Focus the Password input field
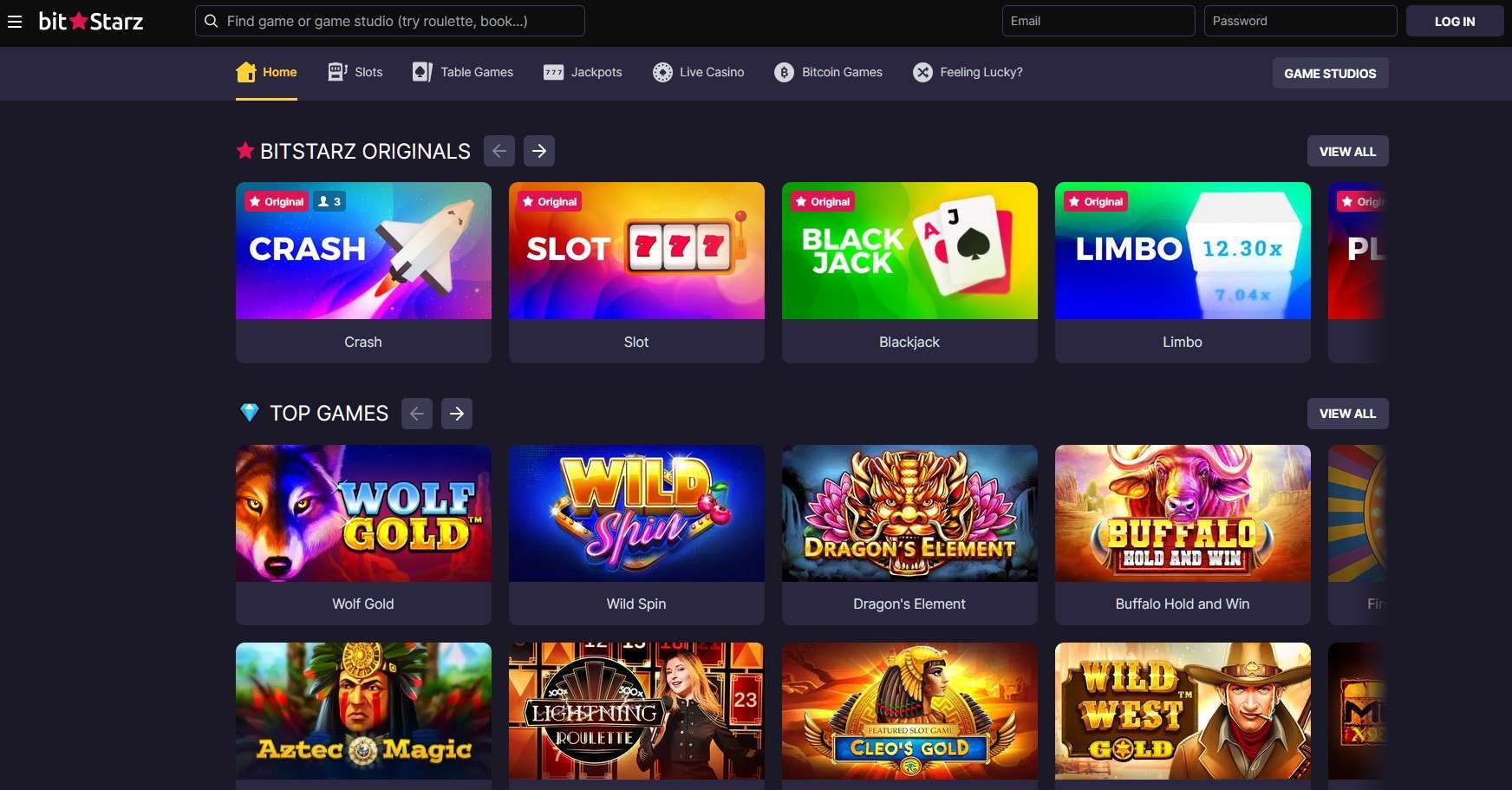The image size is (1512, 790). 1300,21
